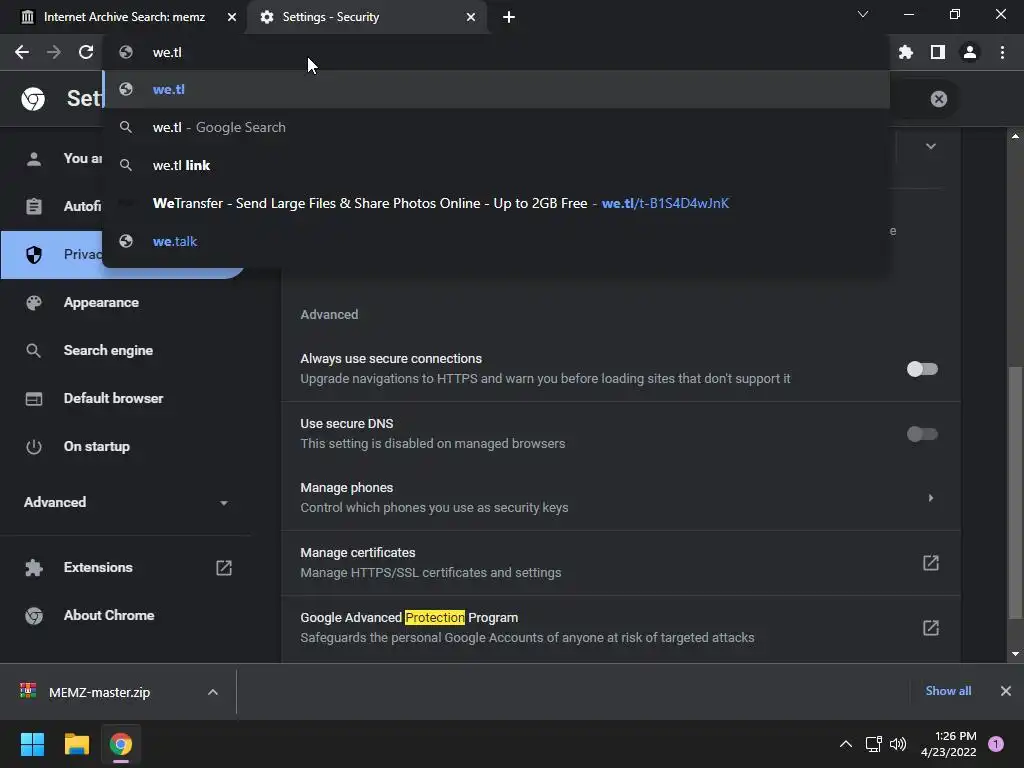This screenshot has width=1024, height=768.
Task: Click the Search engine magnifier icon
Action: (33, 351)
